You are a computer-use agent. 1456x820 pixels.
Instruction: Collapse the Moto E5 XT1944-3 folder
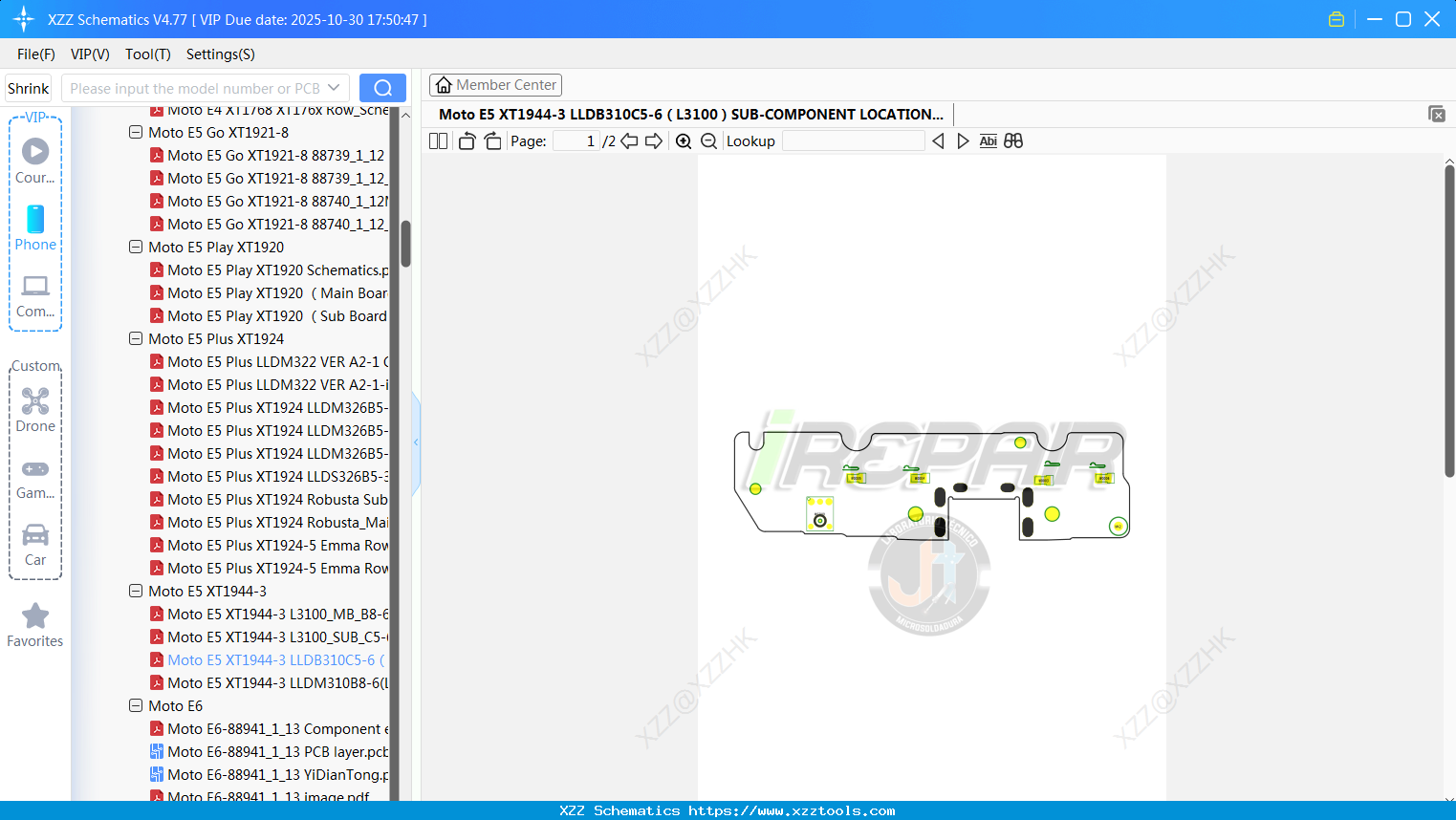136,592
